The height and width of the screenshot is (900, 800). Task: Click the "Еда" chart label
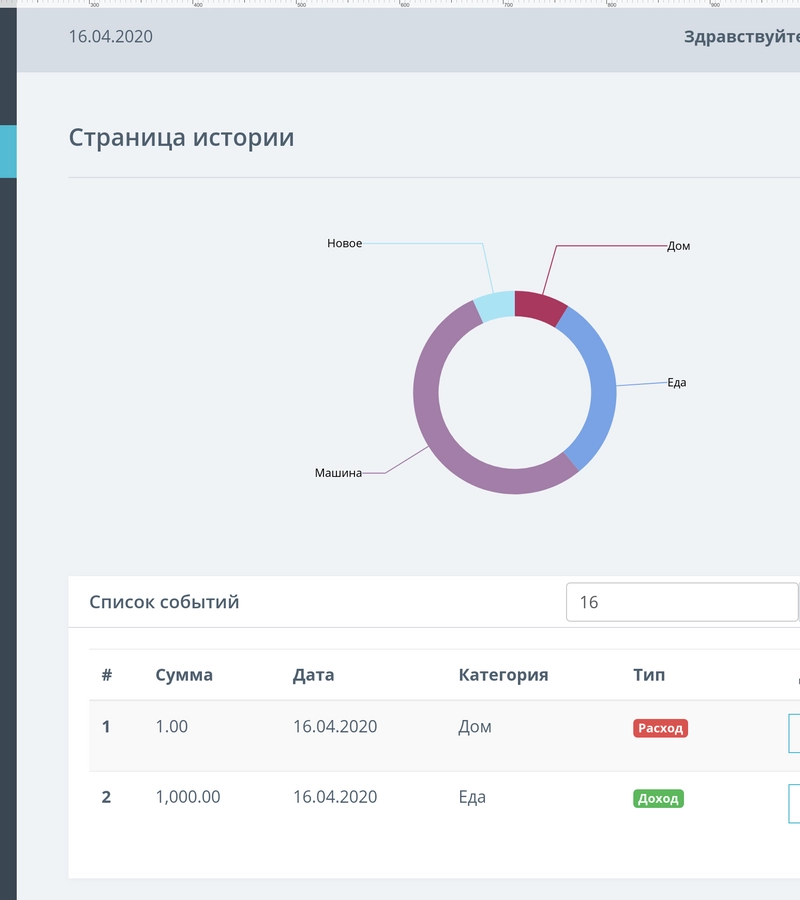677,382
